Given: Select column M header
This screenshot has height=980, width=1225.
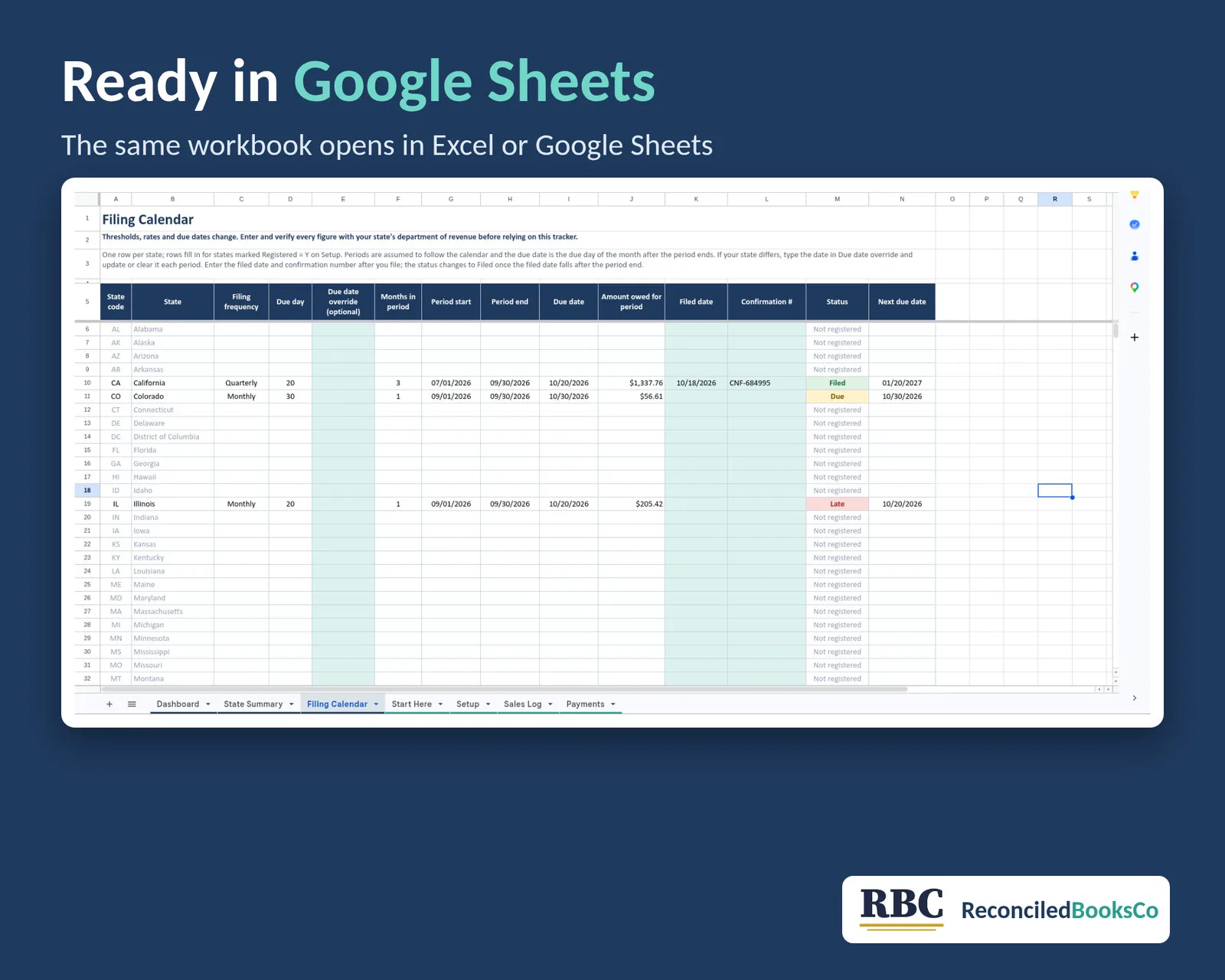Looking at the screenshot, I should coord(837,199).
